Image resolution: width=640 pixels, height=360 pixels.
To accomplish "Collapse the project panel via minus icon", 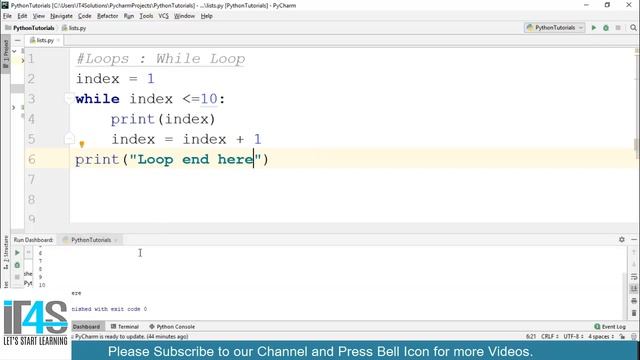I will [17, 40].
